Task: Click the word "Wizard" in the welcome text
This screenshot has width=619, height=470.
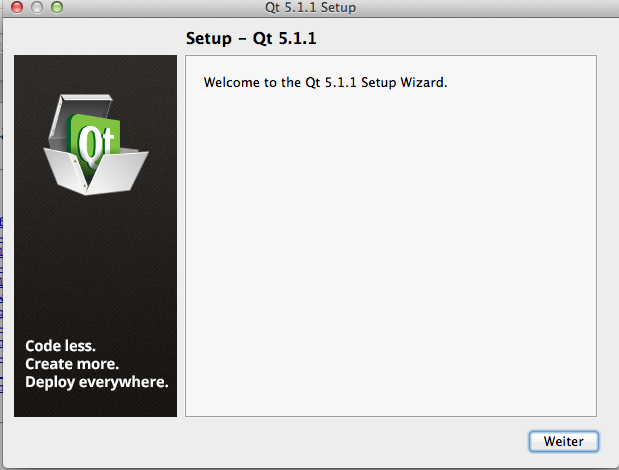Action: pos(423,82)
